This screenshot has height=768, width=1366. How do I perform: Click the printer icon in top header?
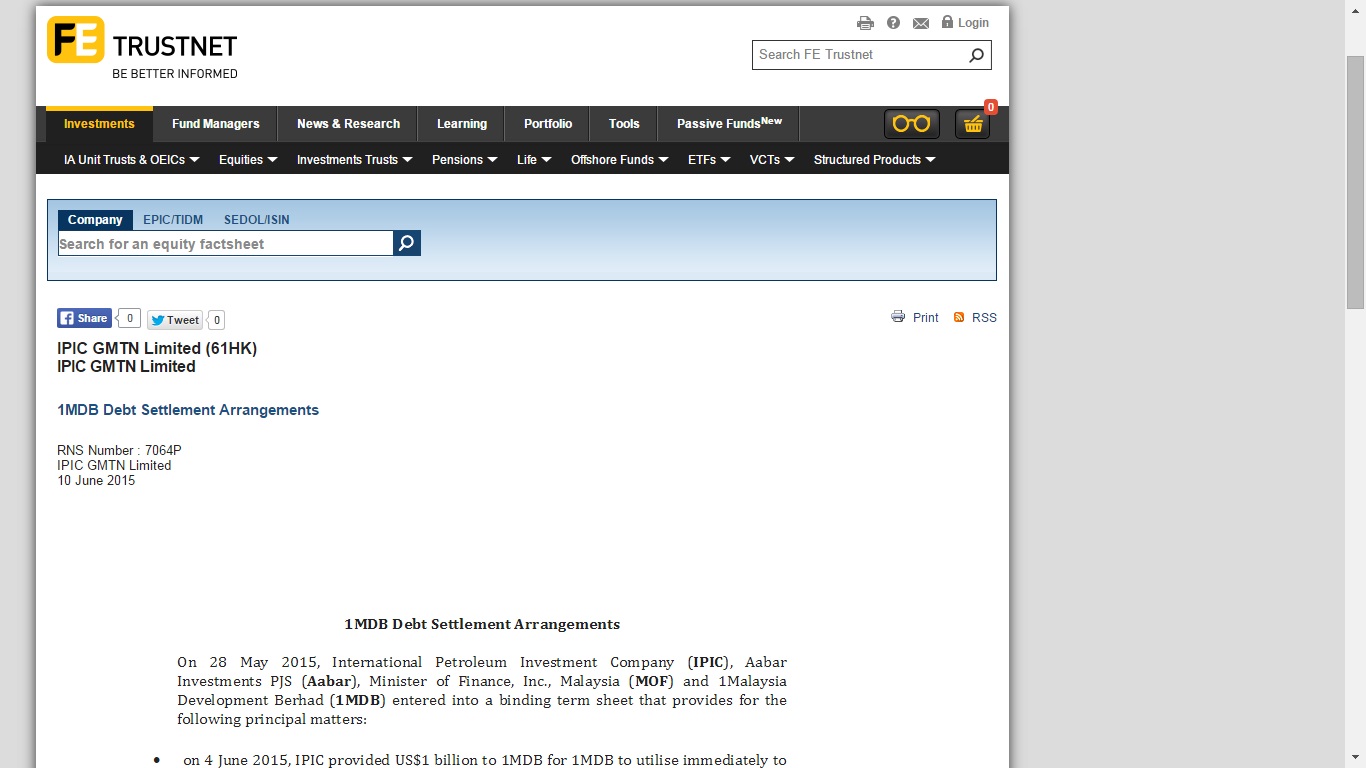coord(865,23)
